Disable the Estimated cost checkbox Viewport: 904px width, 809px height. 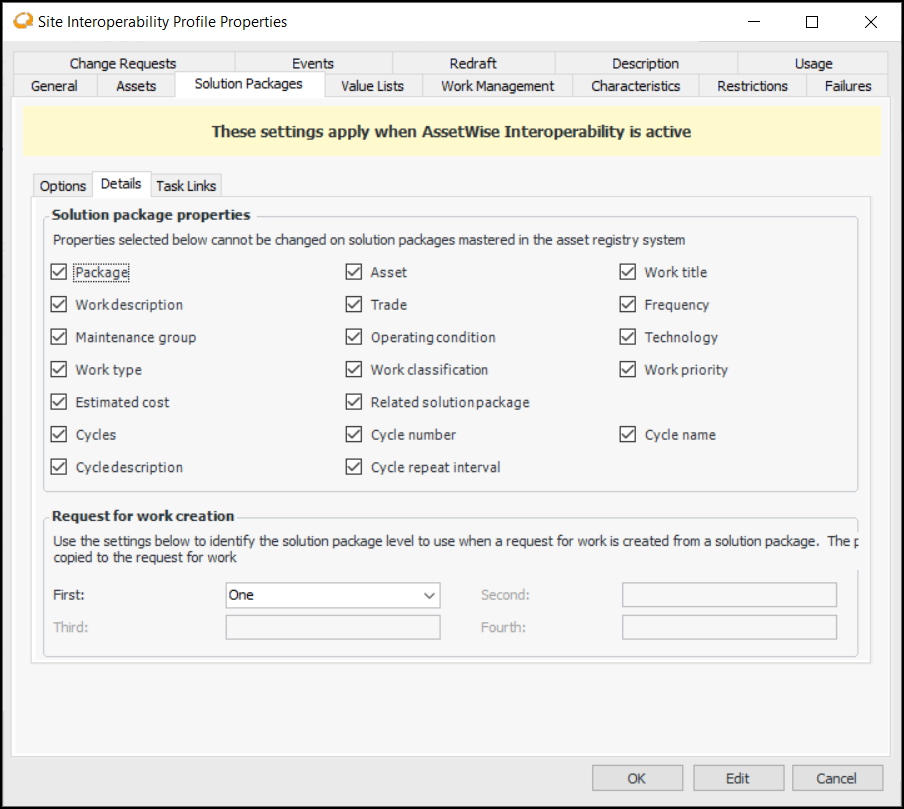pyautogui.click(x=59, y=402)
